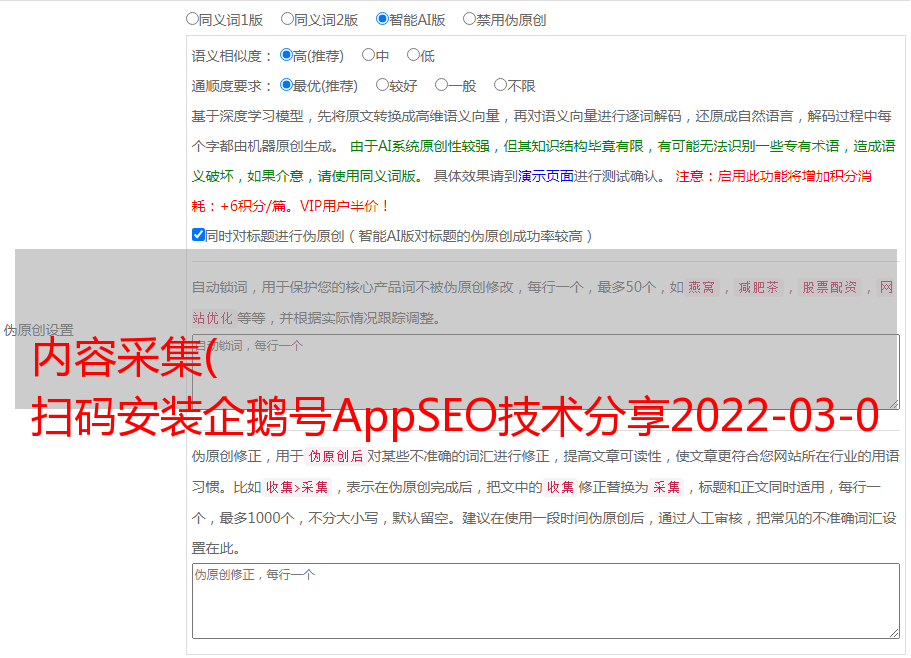This screenshot has width=911, height=658.
Task: Open the 演示页面 link
Action: tap(545, 176)
